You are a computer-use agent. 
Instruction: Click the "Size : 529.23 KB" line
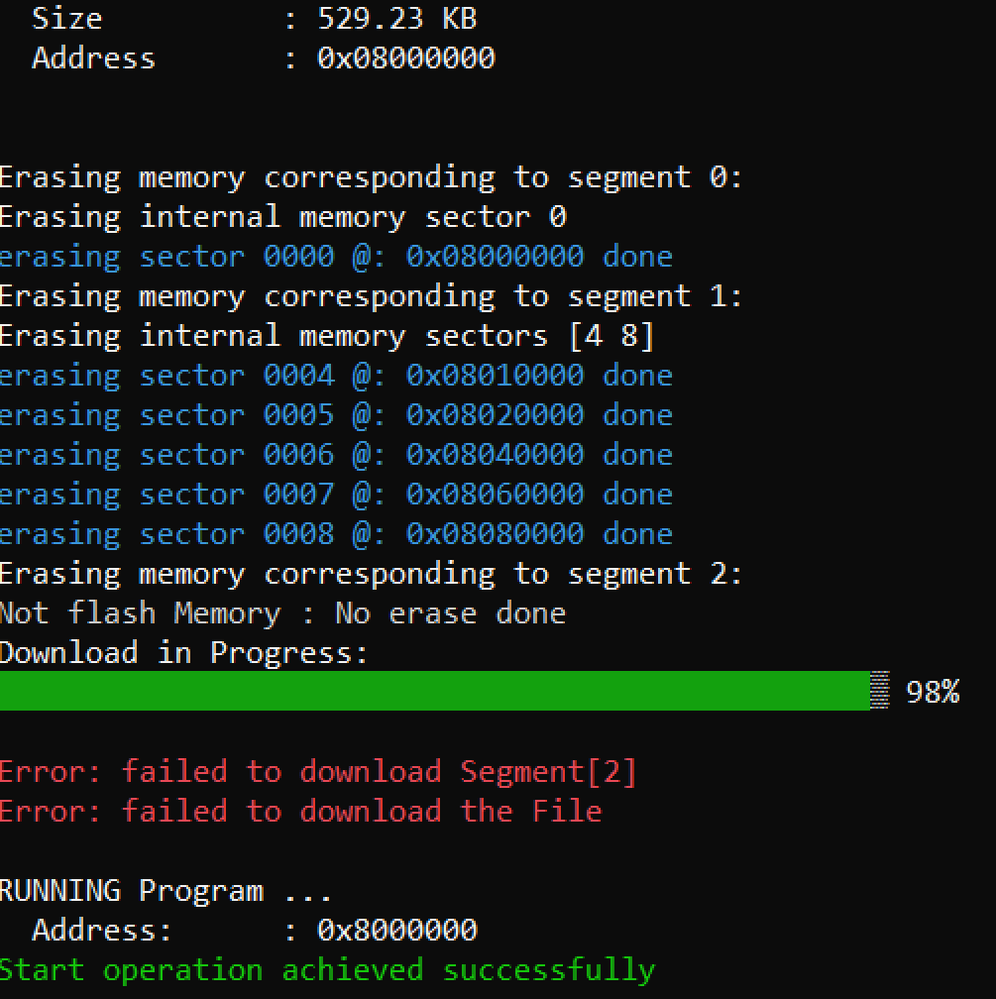tap(254, 18)
